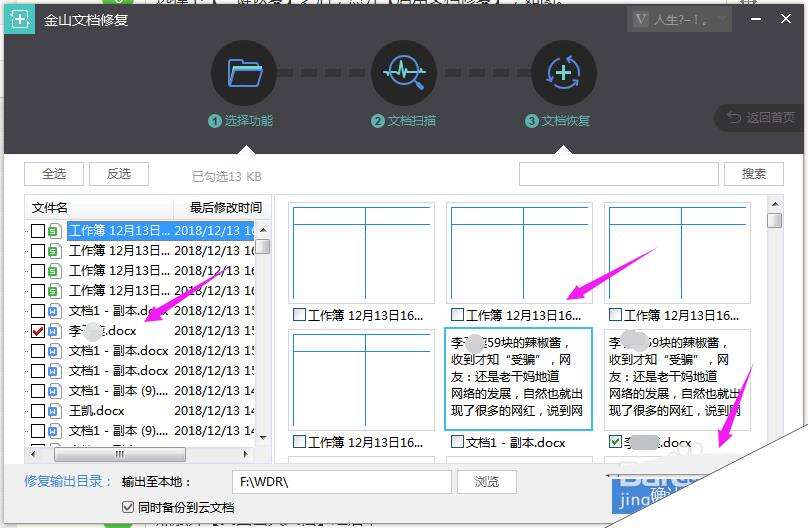Click the output path field F:\WDR\
Image resolution: width=808 pixels, height=528 pixels.
pyautogui.click(x=342, y=482)
